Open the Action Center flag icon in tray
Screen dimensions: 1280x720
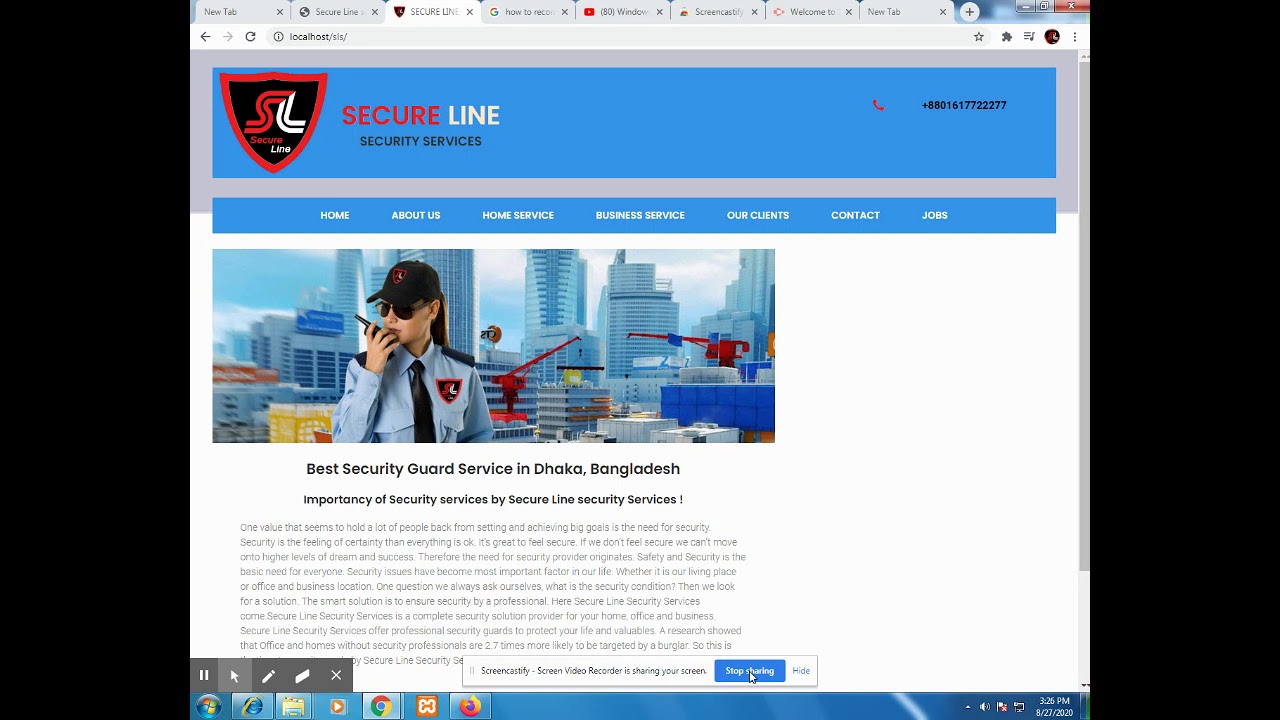tap(1002, 707)
